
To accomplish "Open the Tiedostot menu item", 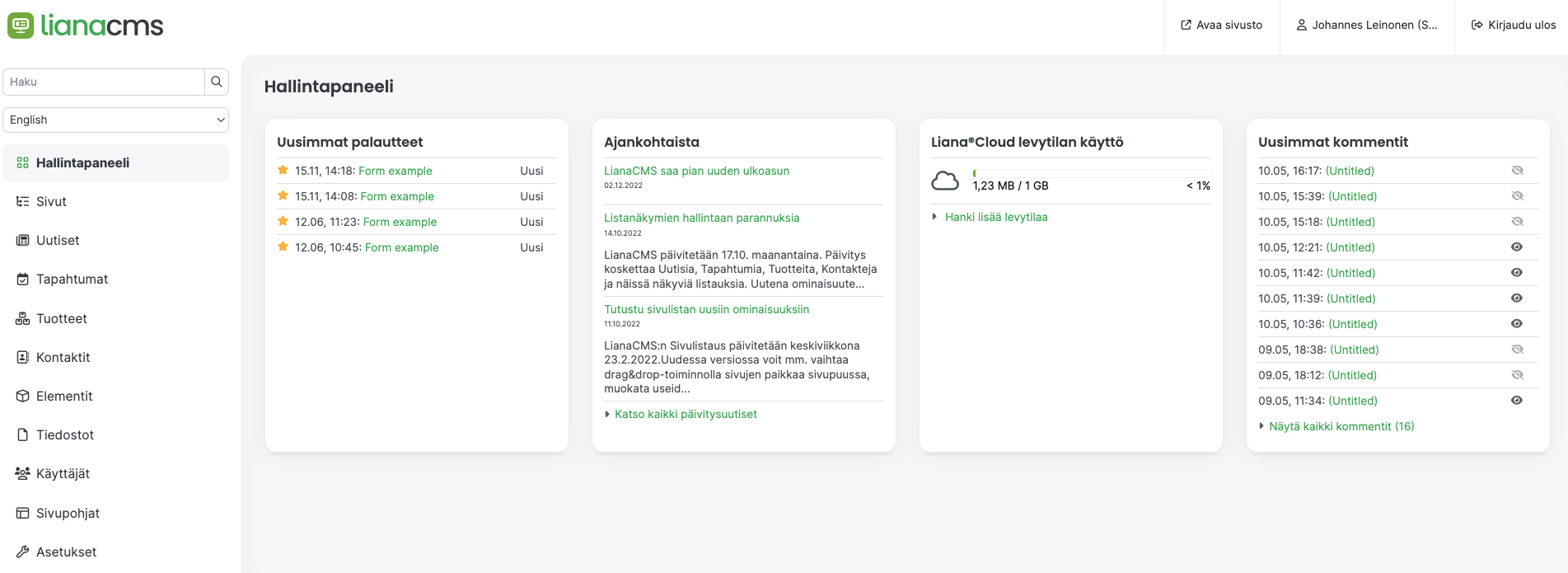I will pyautogui.click(x=116, y=434).
